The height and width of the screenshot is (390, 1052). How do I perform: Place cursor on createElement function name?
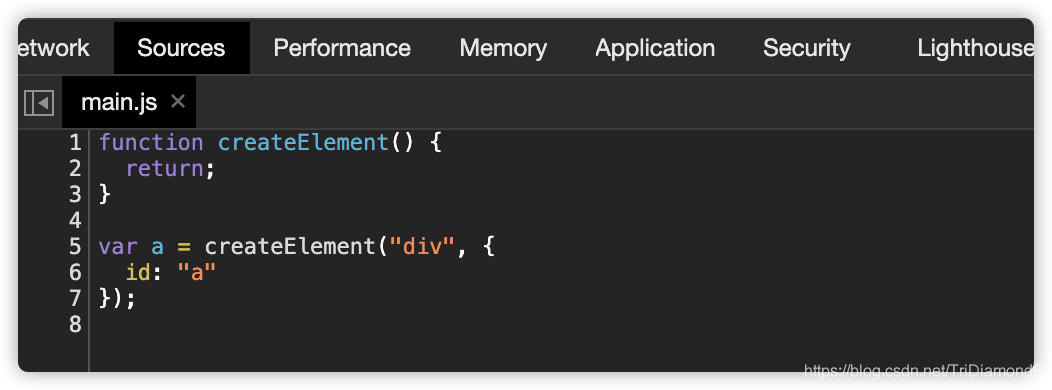[x=303, y=142]
